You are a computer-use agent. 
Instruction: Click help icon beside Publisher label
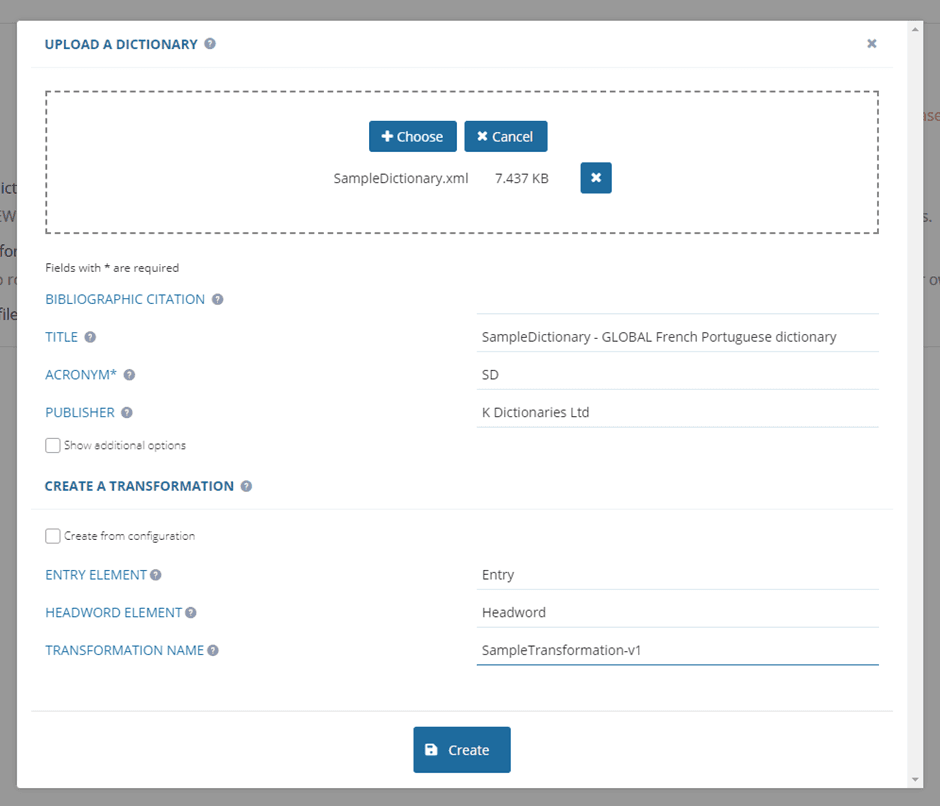(127, 412)
